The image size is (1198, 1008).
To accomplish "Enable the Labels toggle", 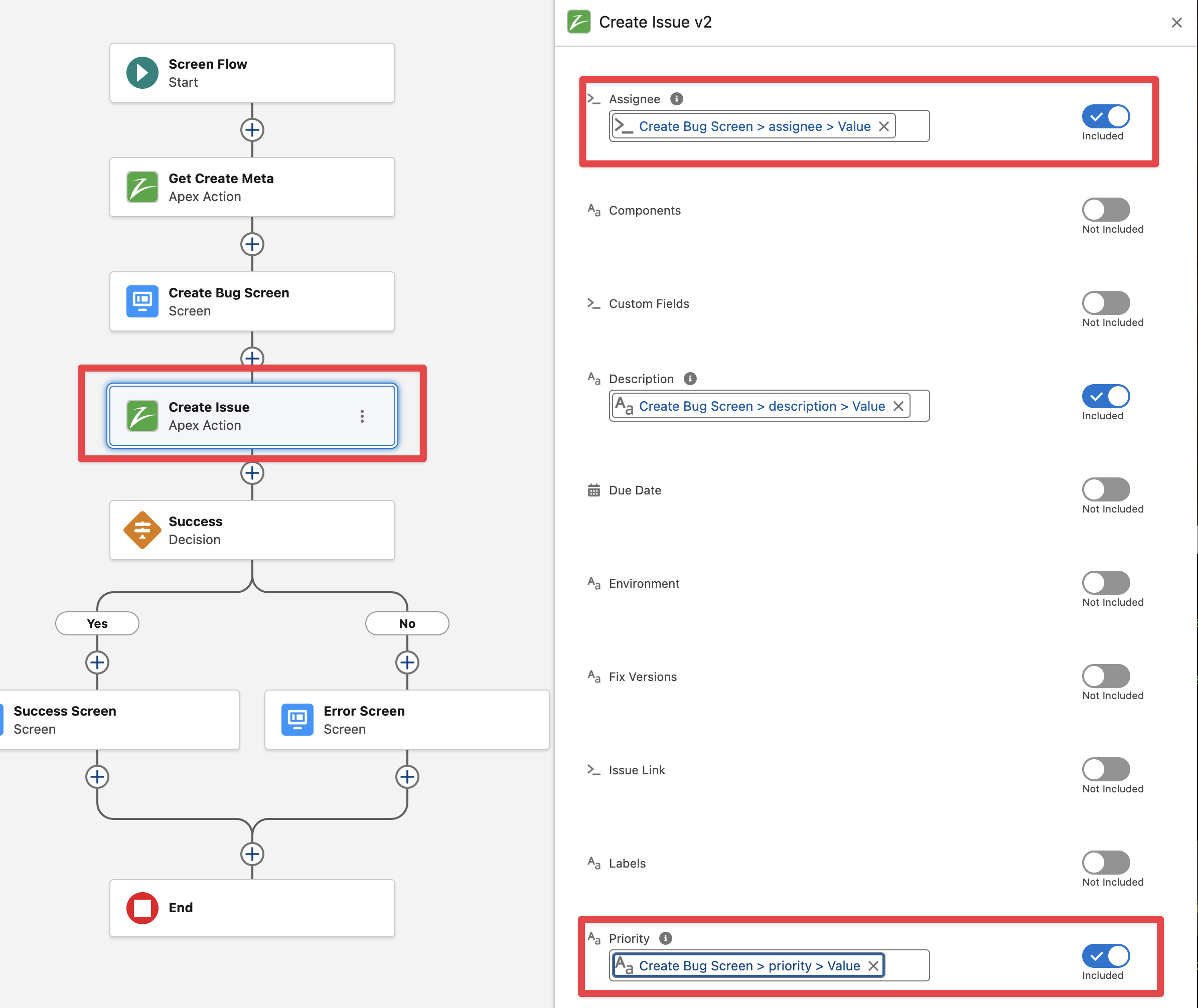I will [1105, 863].
